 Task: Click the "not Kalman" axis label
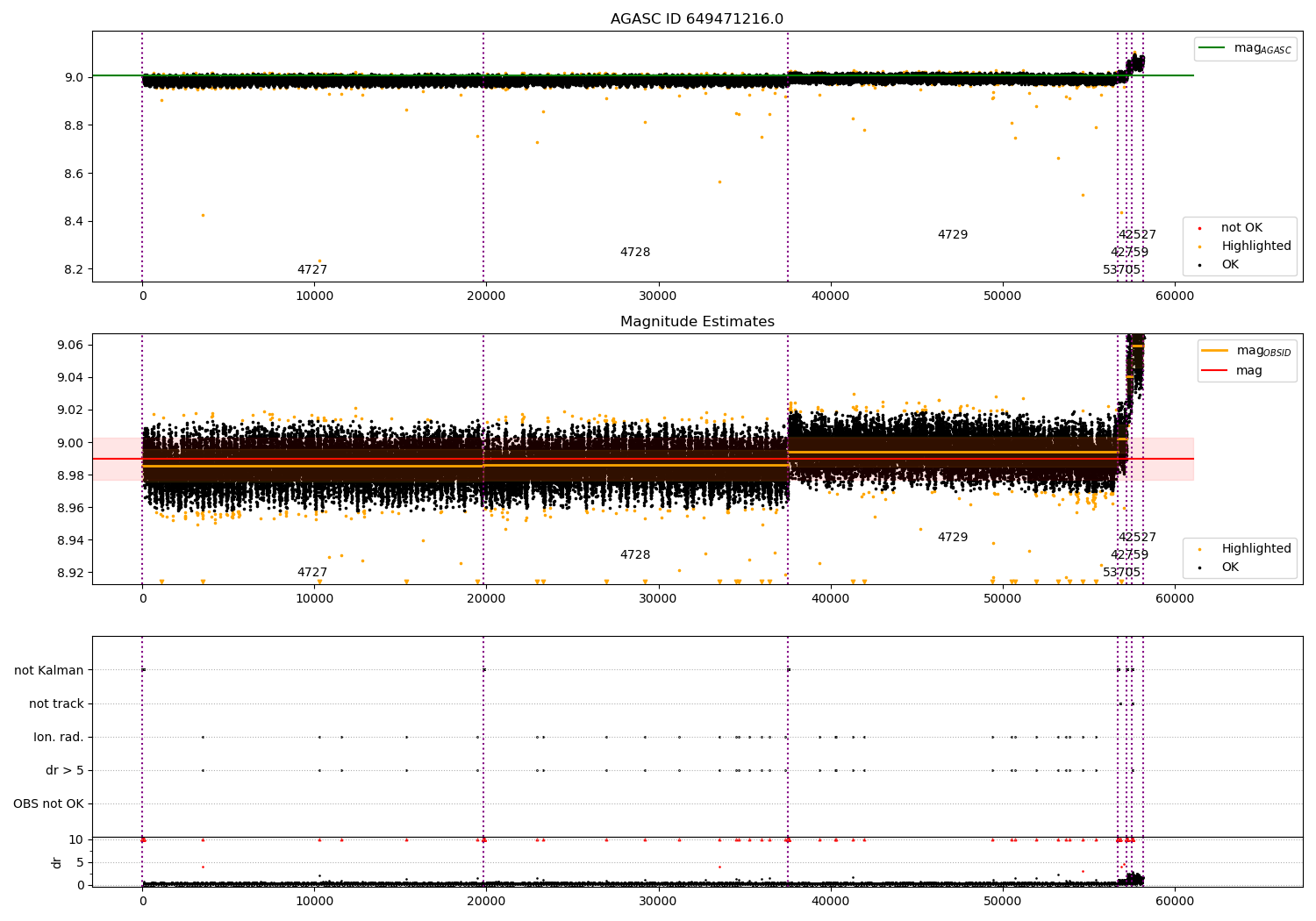(49, 670)
